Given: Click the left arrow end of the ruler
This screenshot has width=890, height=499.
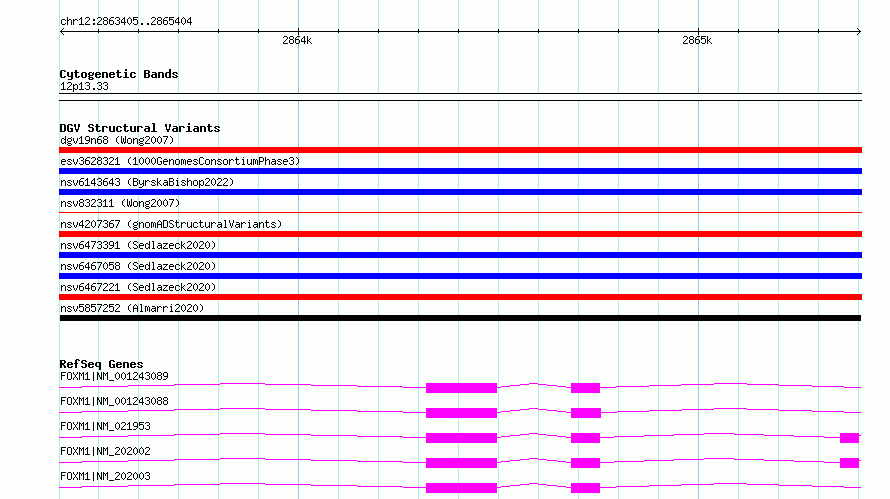Looking at the screenshot, I should coord(62,31).
